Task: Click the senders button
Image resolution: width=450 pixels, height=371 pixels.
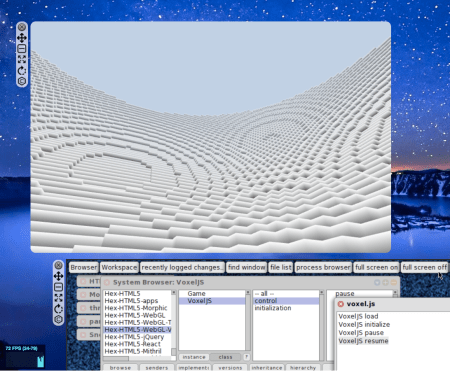Action: (x=157, y=368)
